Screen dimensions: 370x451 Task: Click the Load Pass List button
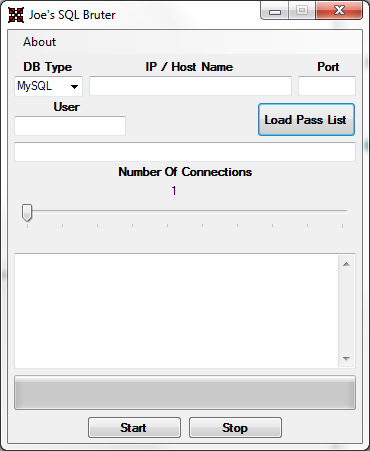306,120
